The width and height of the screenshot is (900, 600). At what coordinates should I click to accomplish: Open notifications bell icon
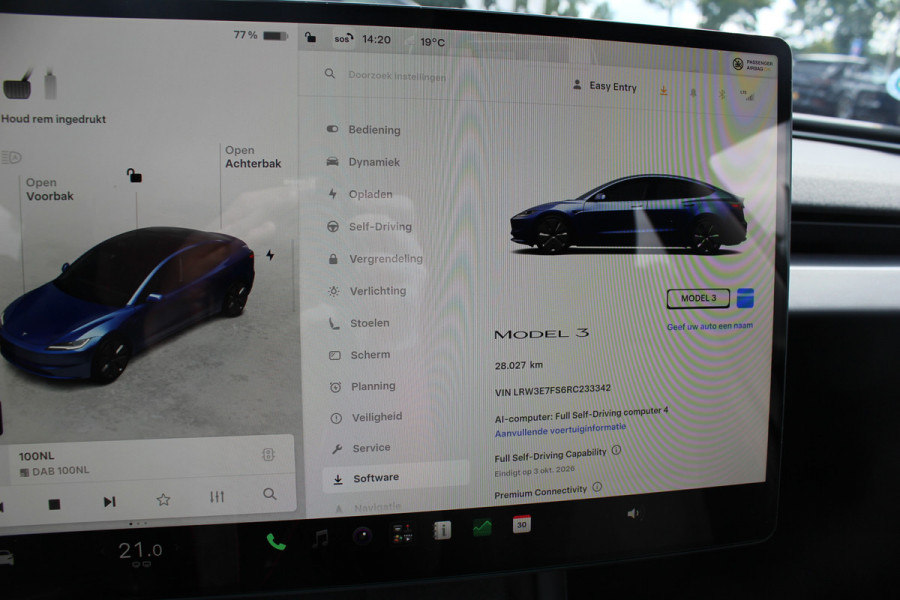[x=693, y=92]
